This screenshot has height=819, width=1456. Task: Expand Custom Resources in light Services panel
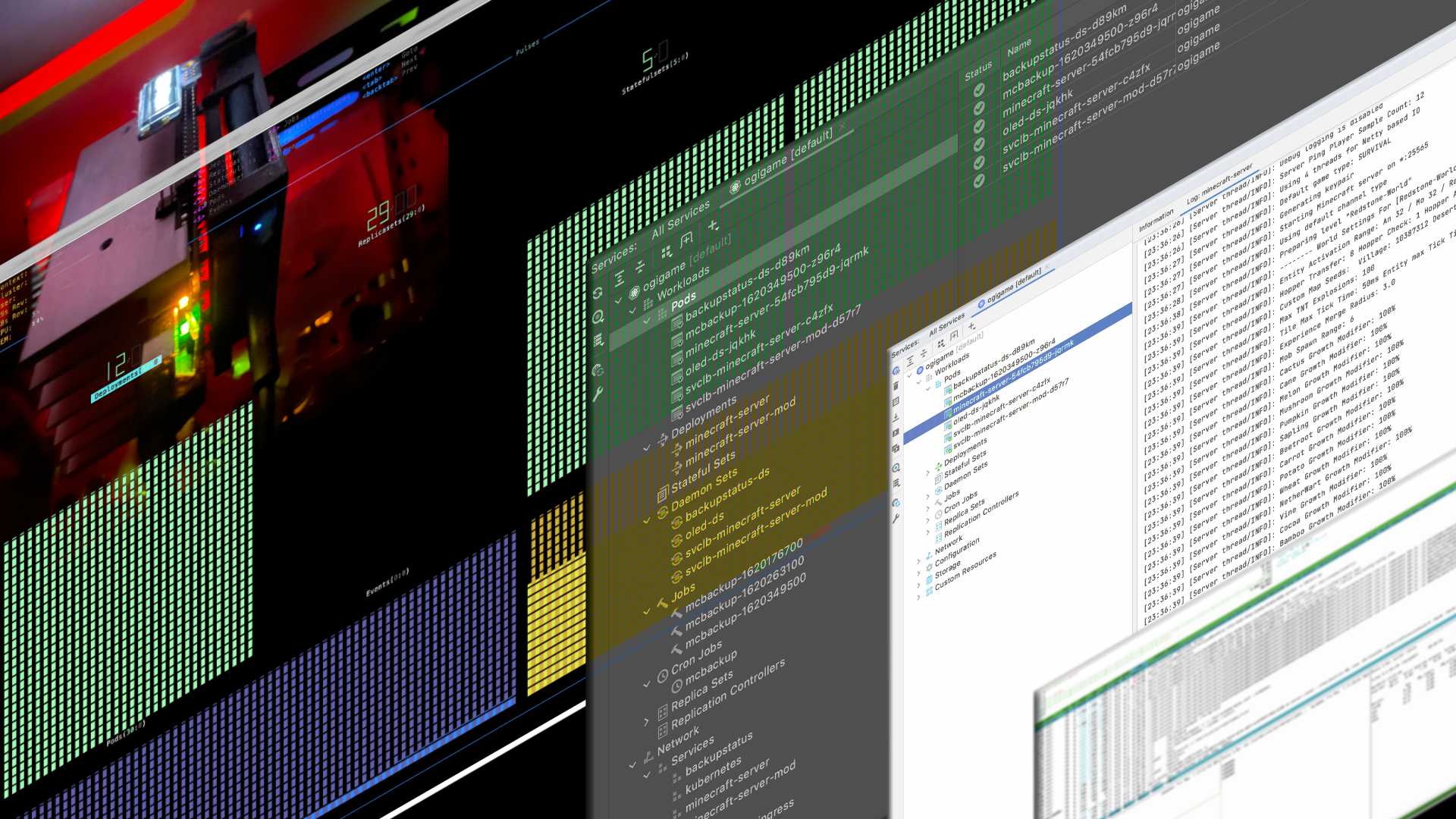click(918, 598)
